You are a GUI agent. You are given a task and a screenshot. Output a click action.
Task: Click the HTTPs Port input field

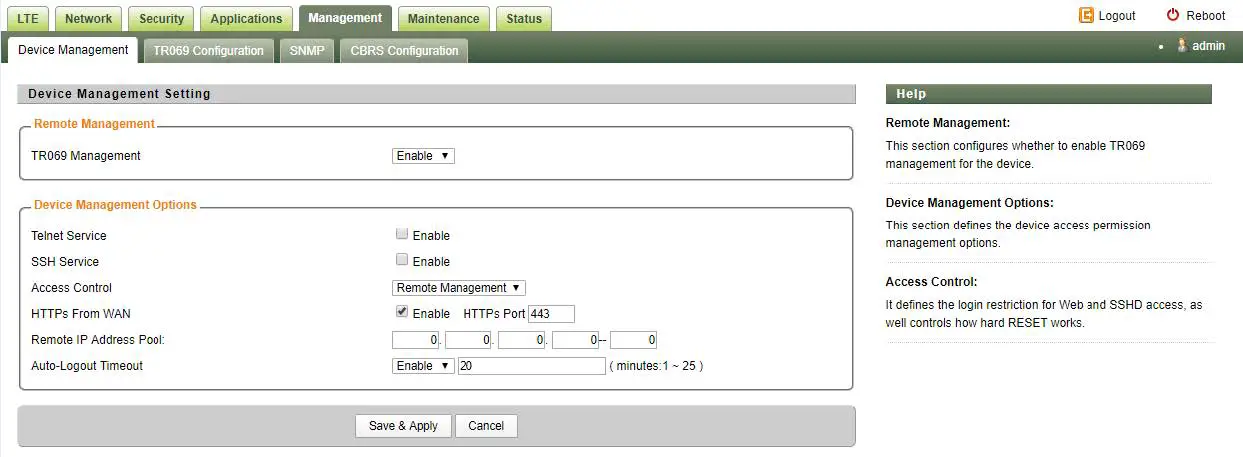(552, 314)
